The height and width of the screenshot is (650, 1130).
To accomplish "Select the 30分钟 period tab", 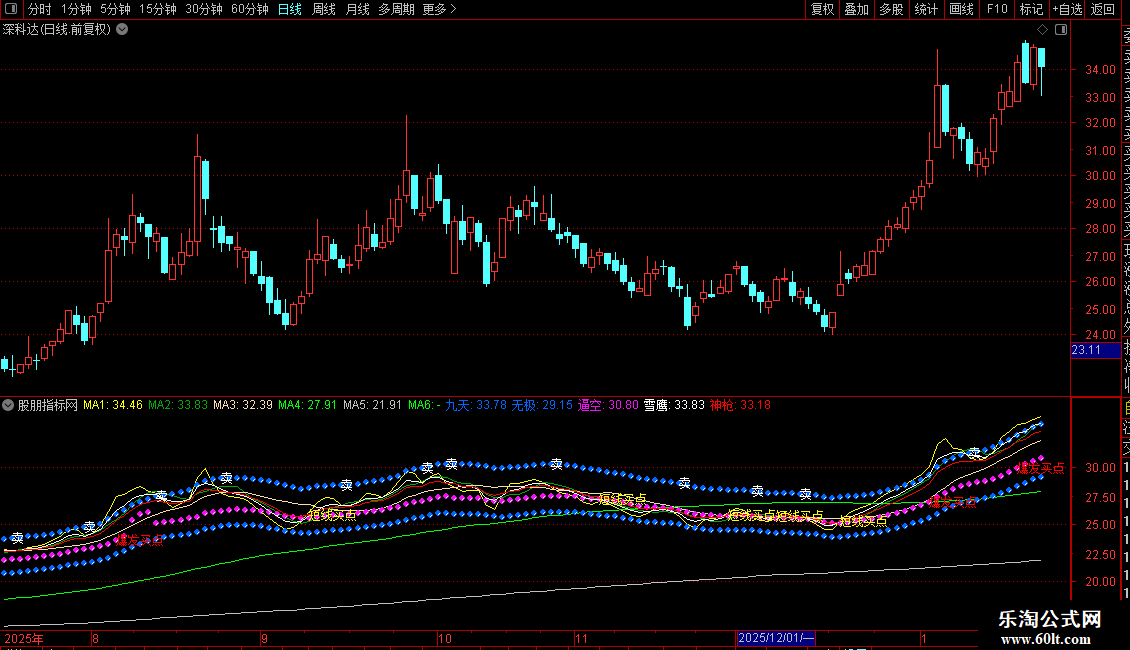I will pyautogui.click(x=204, y=9).
